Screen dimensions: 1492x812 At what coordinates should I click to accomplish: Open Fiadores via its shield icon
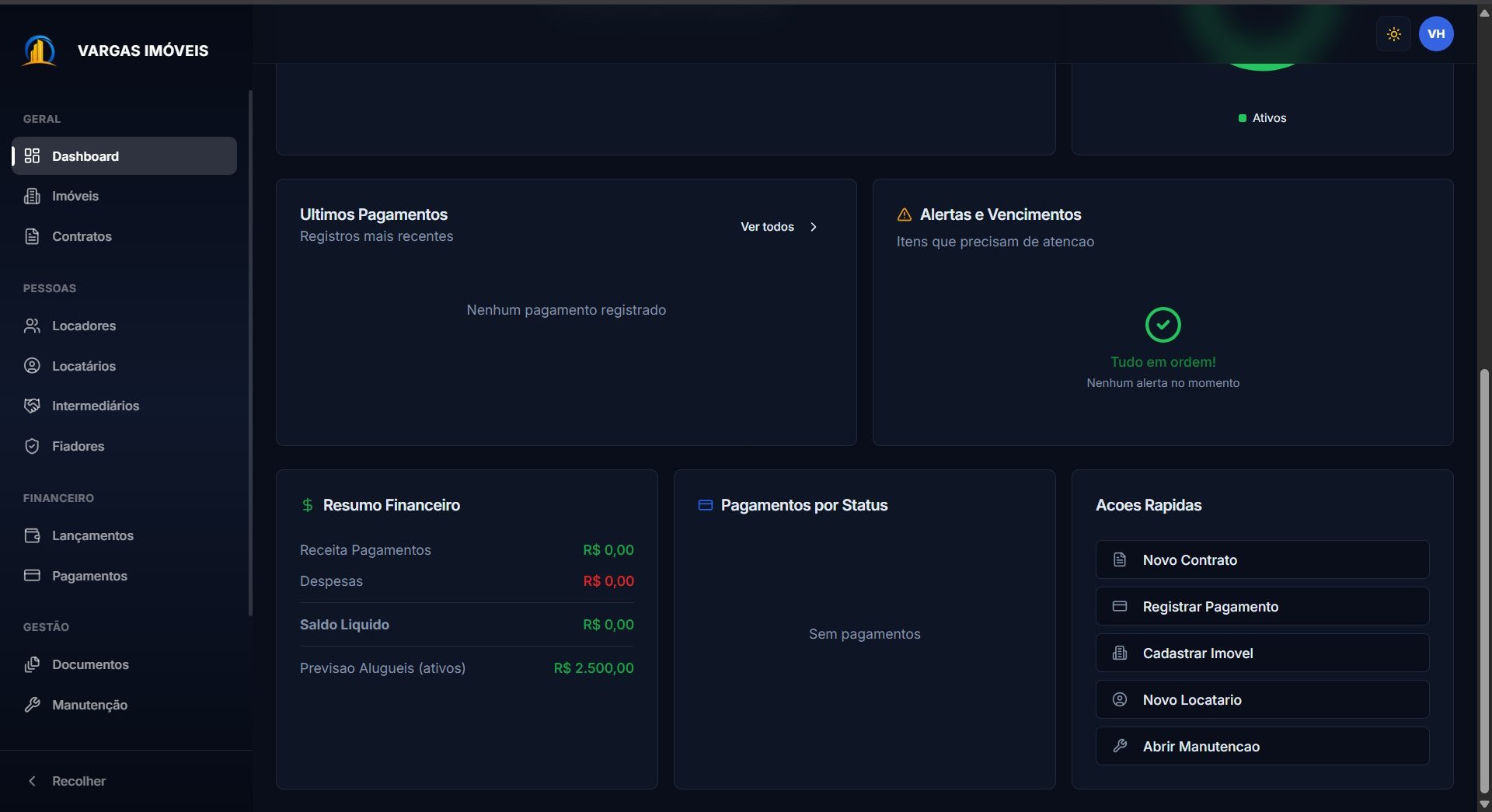pos(32,446)
